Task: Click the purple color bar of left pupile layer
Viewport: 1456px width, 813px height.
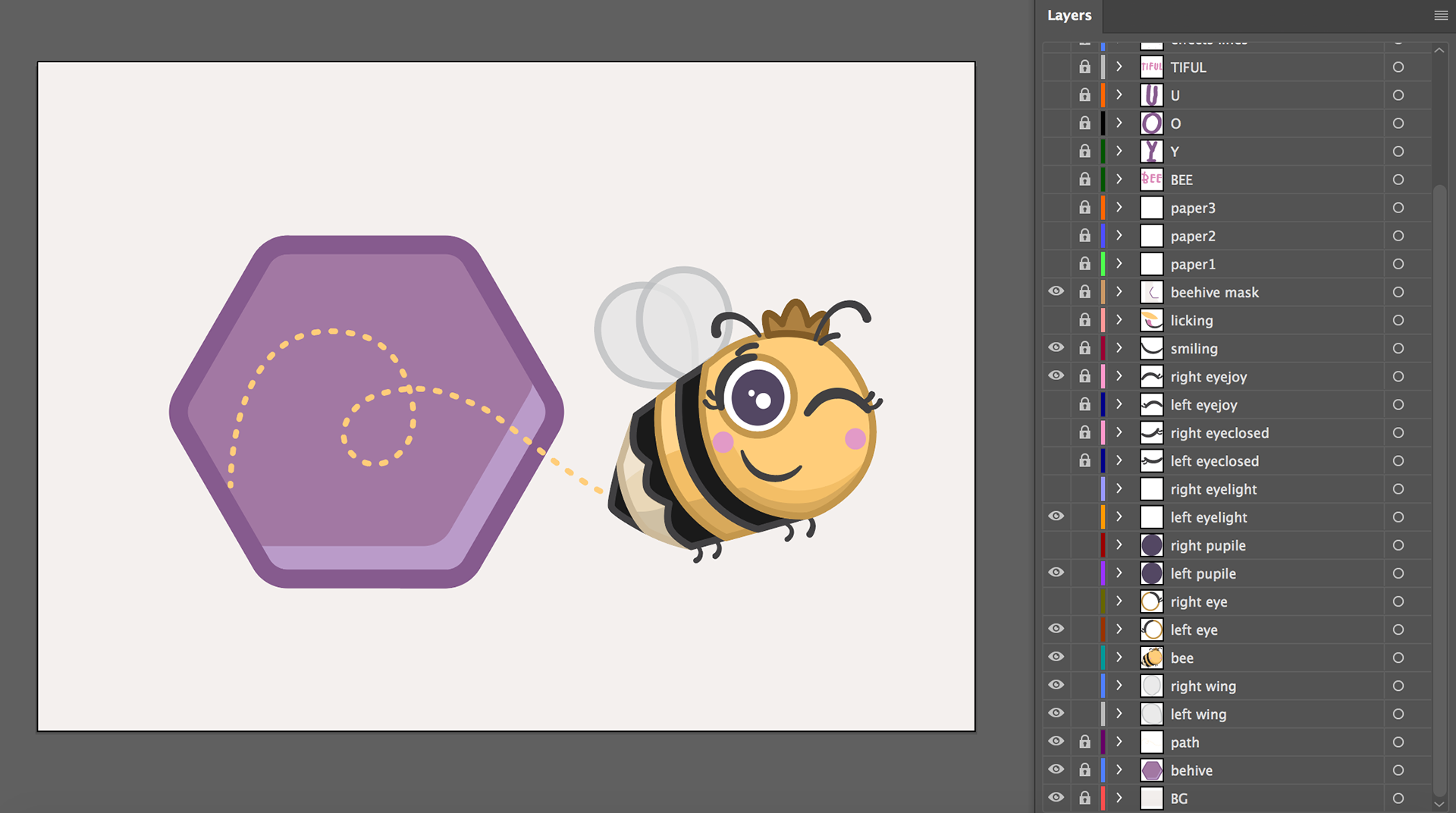Action: [x=1103, y=573]
